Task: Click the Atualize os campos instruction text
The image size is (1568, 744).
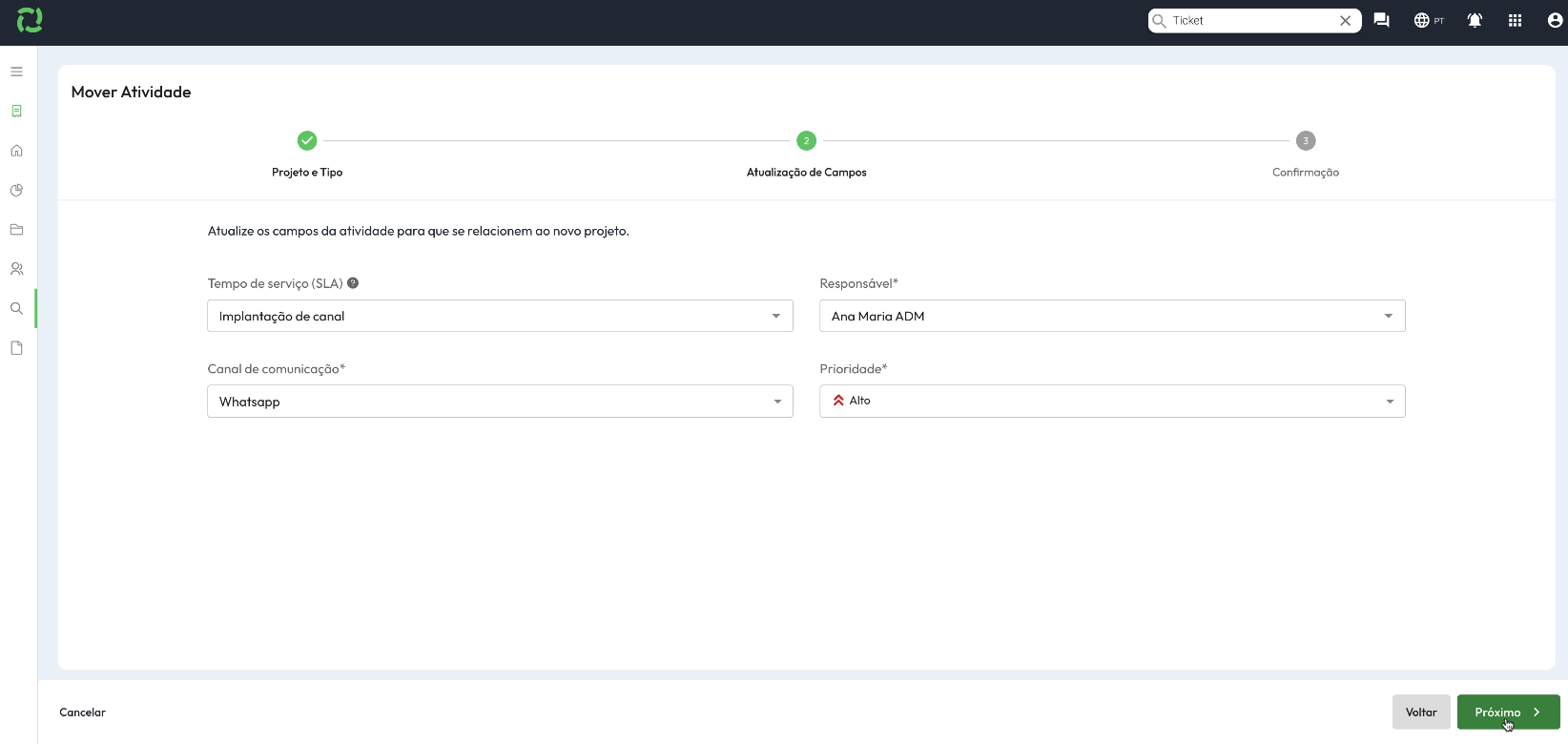Action: pyautogui.click(x=418, y=231)
